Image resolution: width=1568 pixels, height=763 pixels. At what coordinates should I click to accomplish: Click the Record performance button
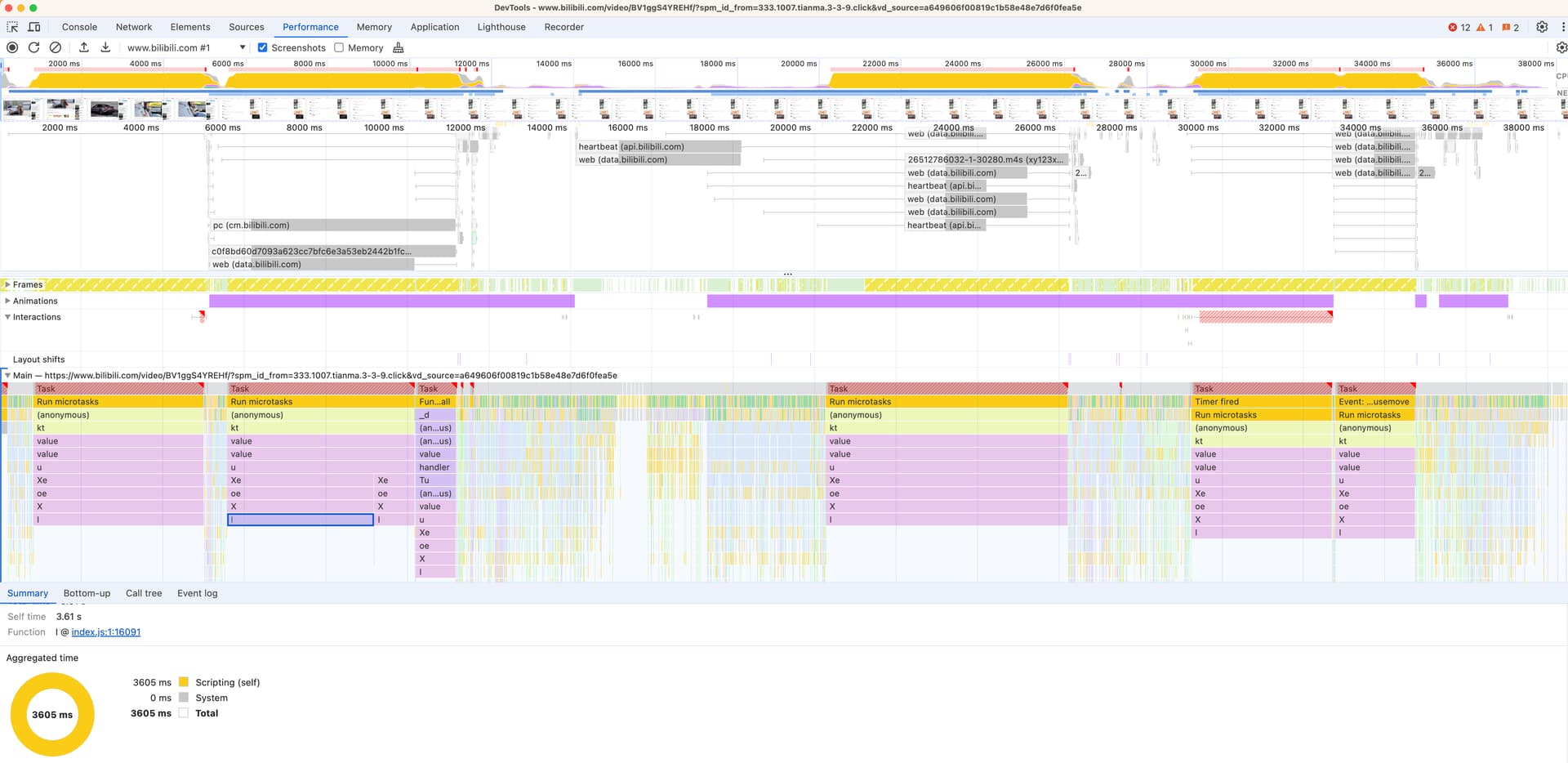[x=12, y=47]
